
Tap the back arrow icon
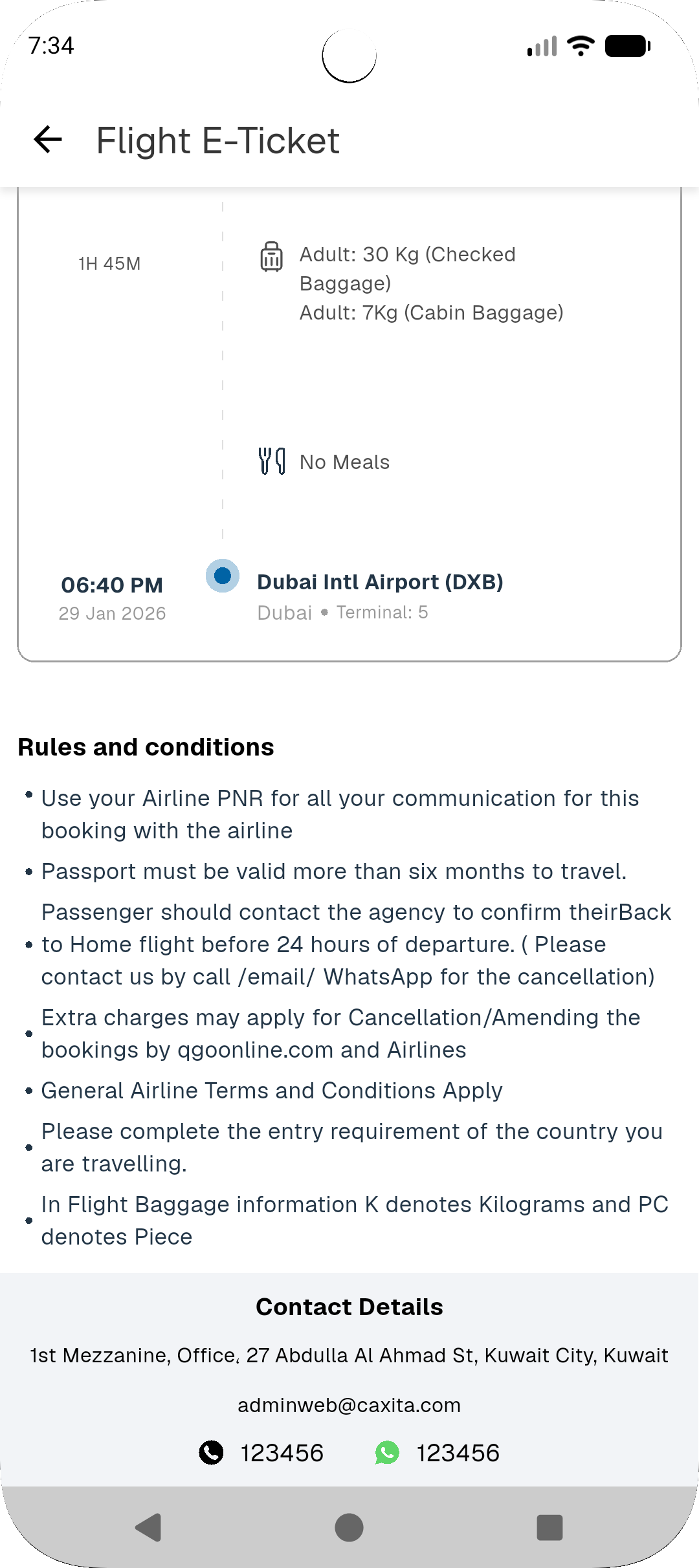(x=48, y=139)
